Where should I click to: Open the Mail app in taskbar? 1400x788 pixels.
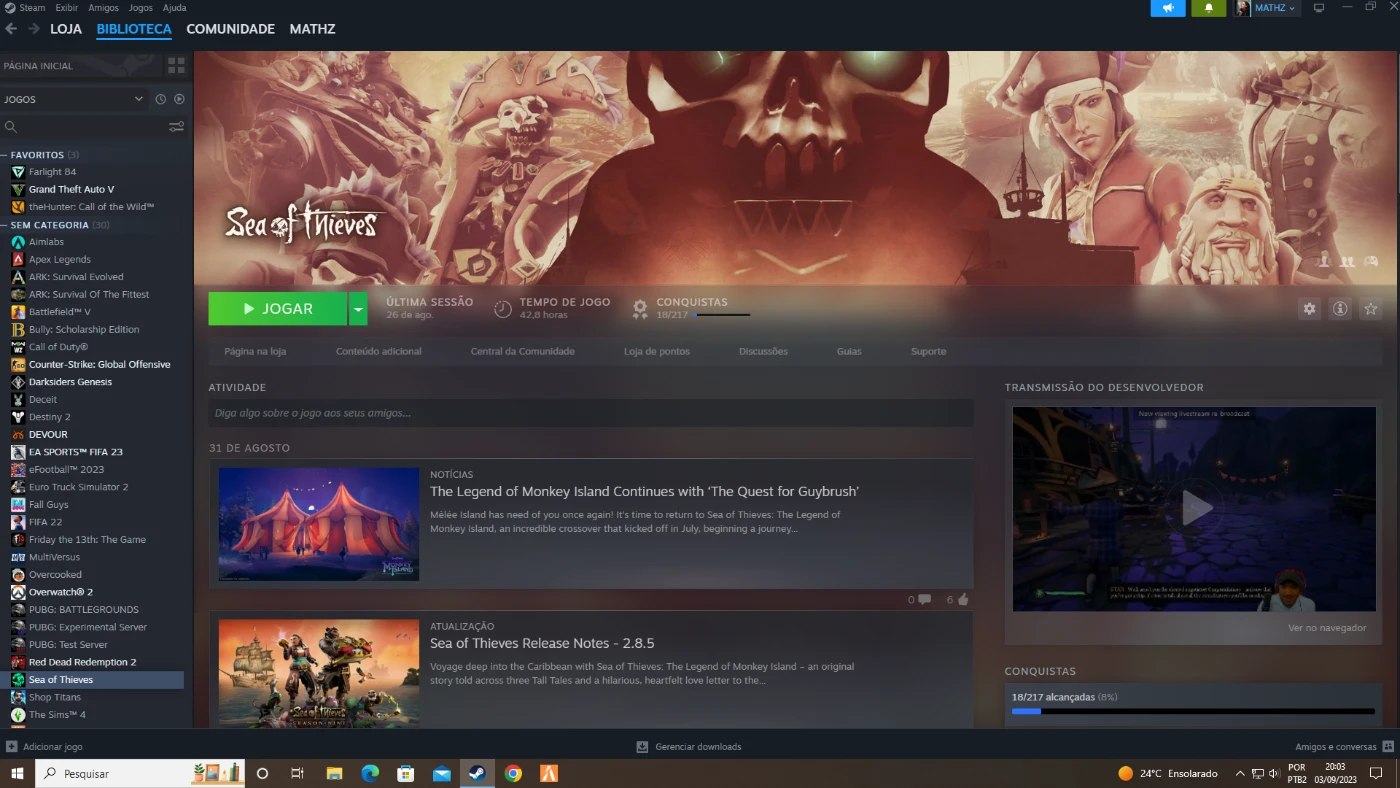click(441, 773)
